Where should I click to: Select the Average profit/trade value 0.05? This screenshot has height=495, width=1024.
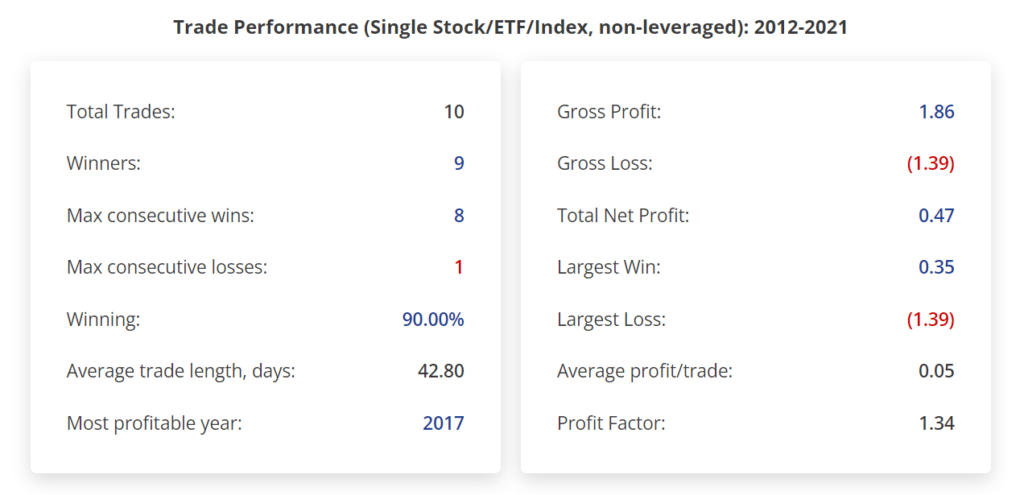click(x=937, y=372)
